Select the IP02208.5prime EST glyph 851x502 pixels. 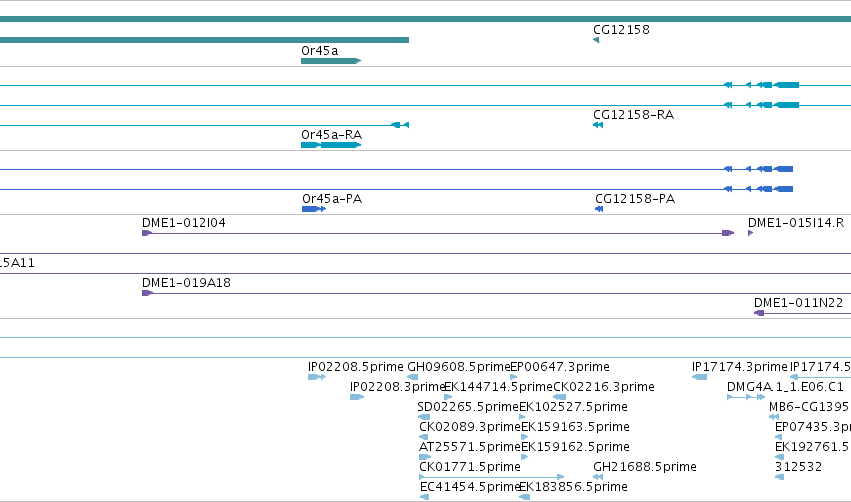coord(317,377)
